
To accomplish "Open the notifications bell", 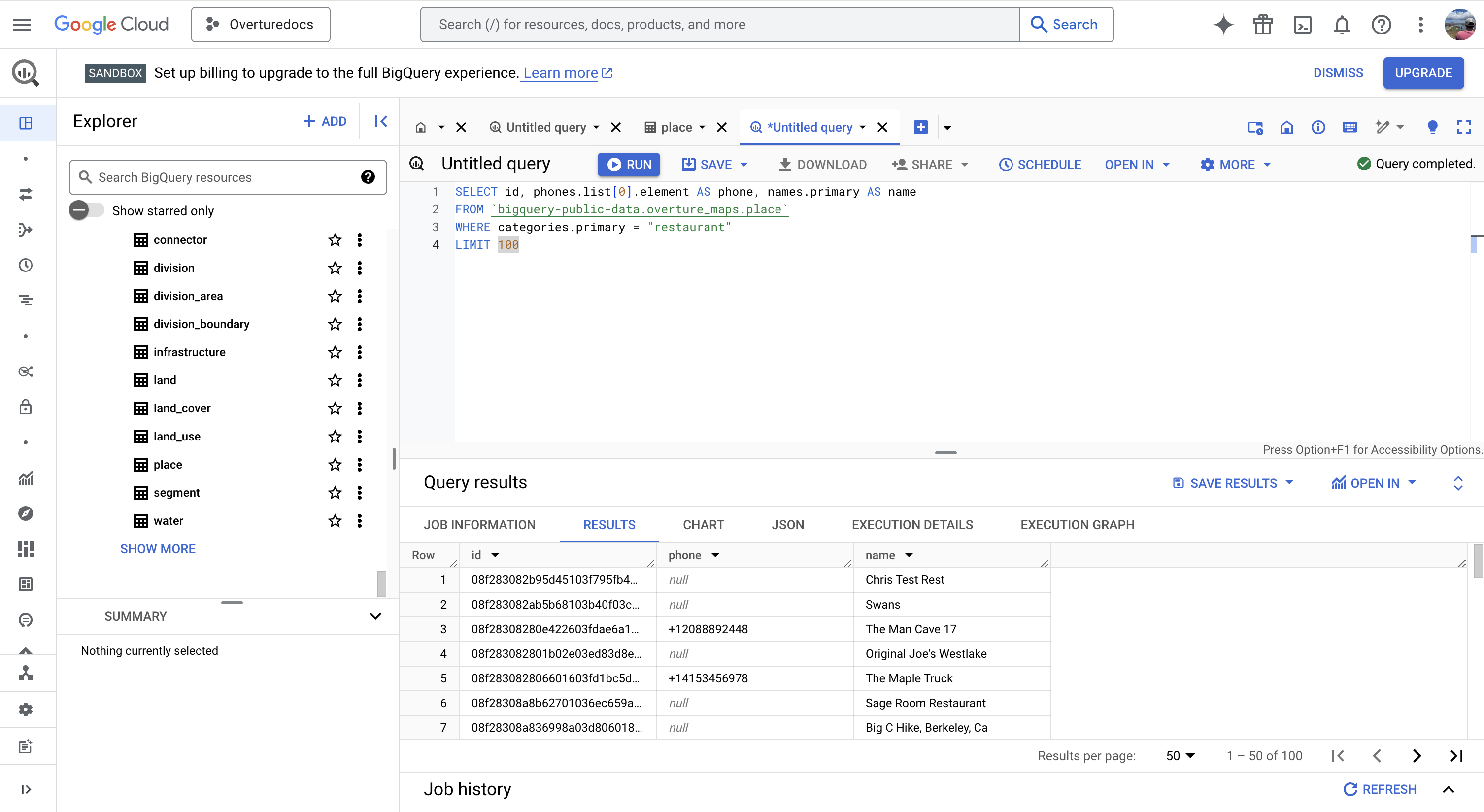I will click(1342, 24).
